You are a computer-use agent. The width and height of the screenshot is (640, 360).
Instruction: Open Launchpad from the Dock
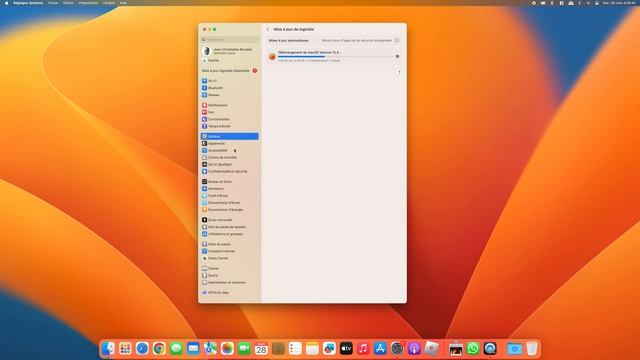coord(125,349)
